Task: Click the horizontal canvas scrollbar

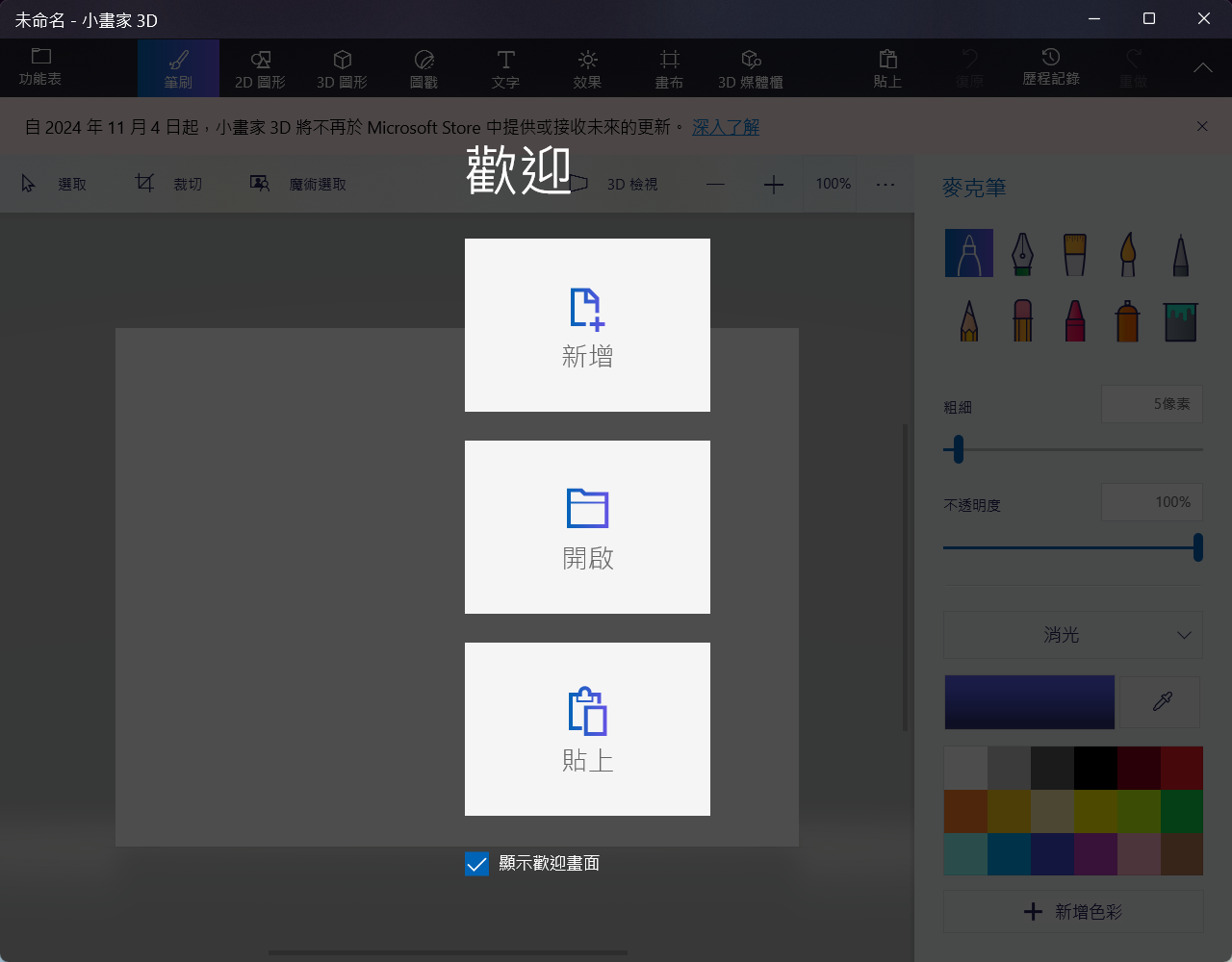Action: click(x=448, y=952)
